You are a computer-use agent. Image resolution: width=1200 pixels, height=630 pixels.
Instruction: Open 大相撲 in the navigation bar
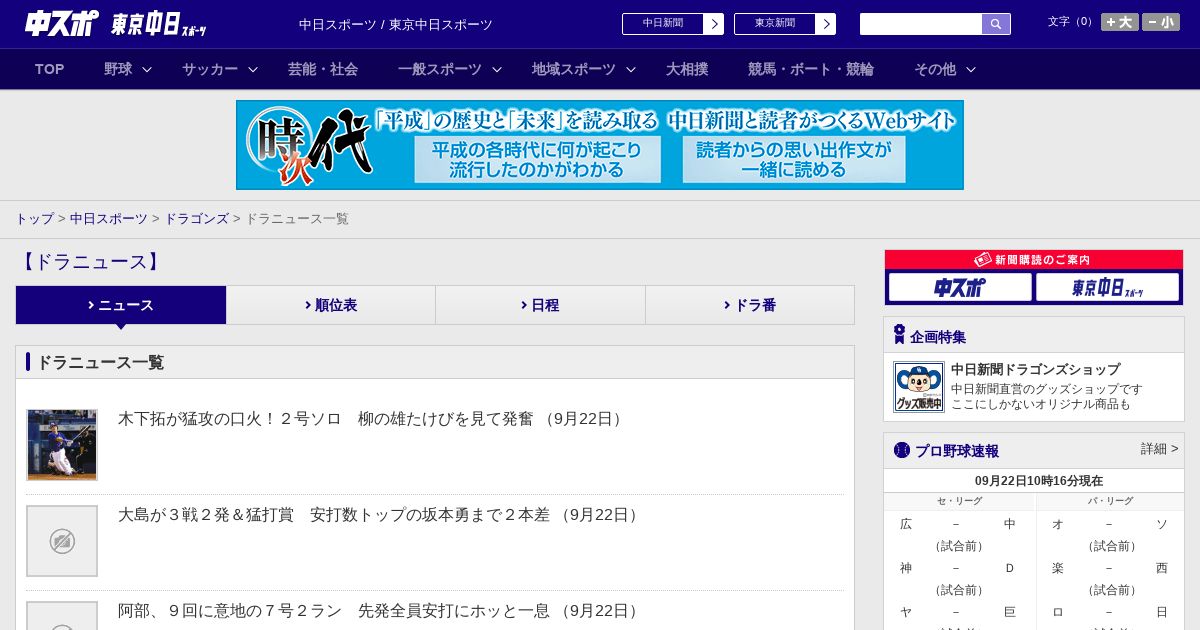[687, 69]
